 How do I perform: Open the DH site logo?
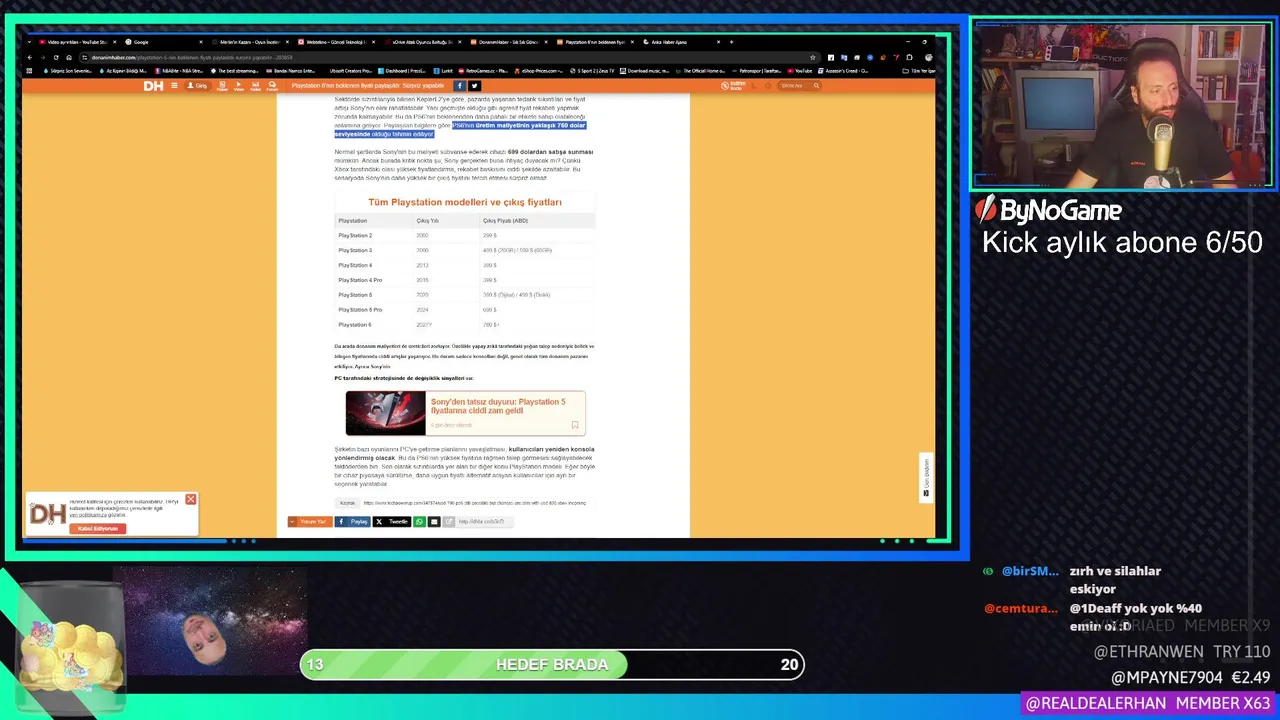pos(153,86)
